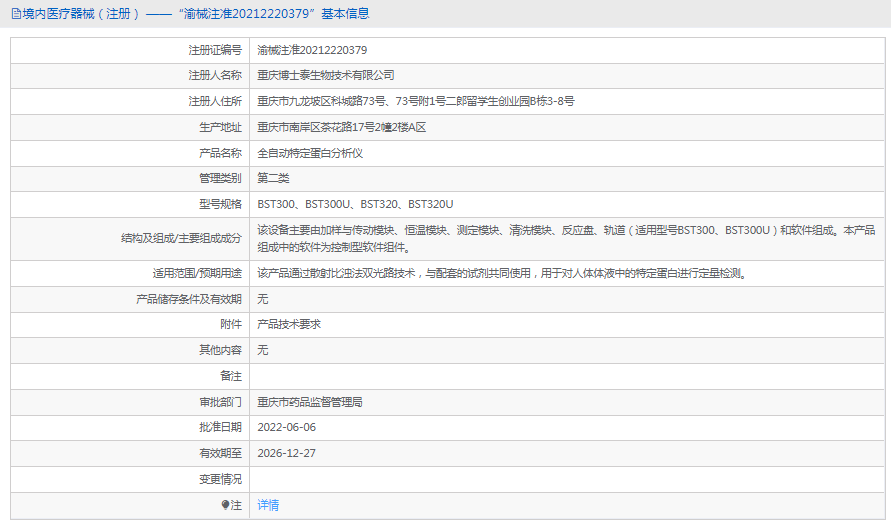Click registrant name 重庆博士泰生物技术有限公司
Screen dimensions: 891x524
tap(326, 75)
